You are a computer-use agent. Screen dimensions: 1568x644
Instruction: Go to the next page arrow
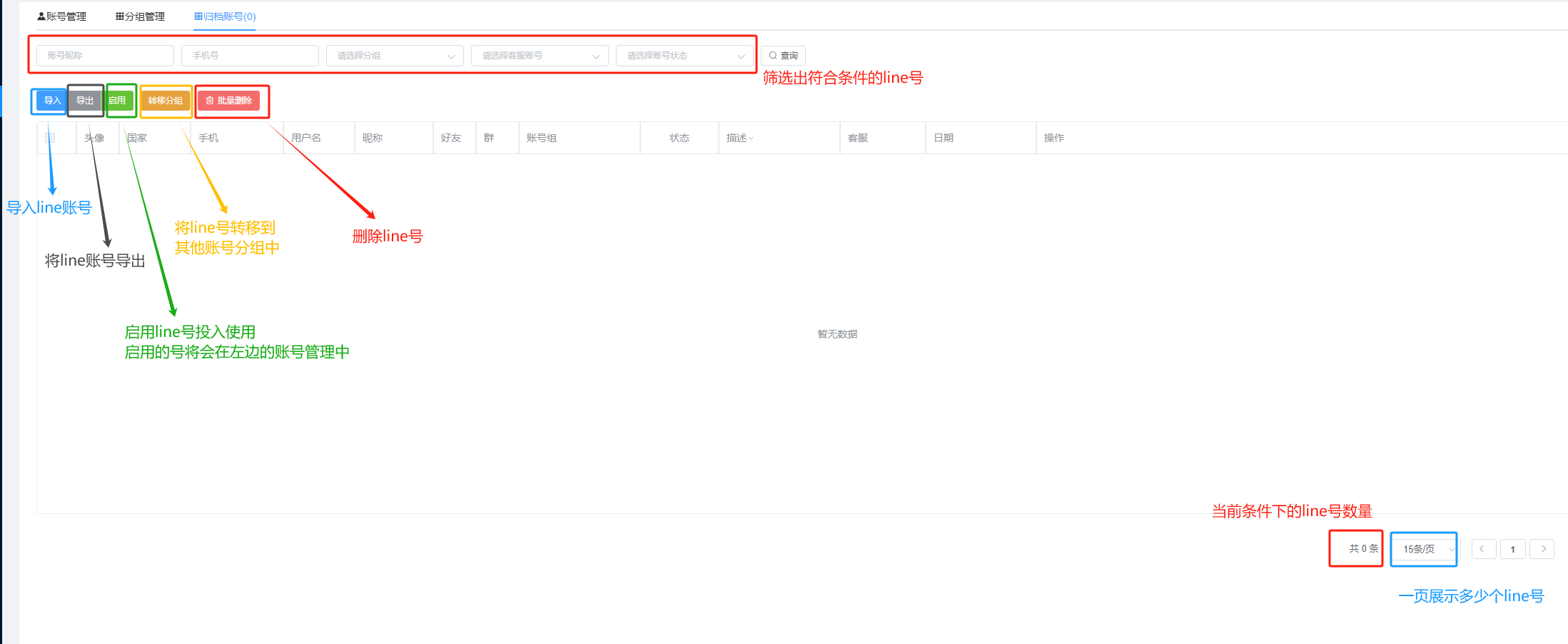(1543, 549)
